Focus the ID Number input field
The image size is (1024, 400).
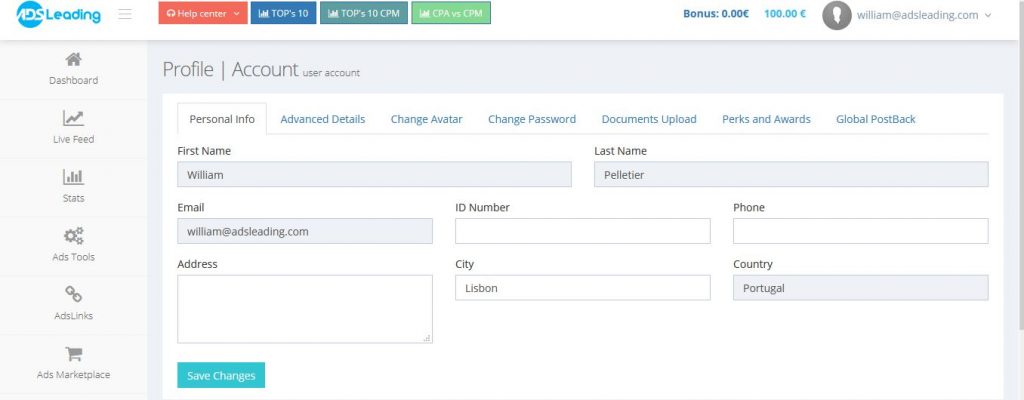pos(583,231)
